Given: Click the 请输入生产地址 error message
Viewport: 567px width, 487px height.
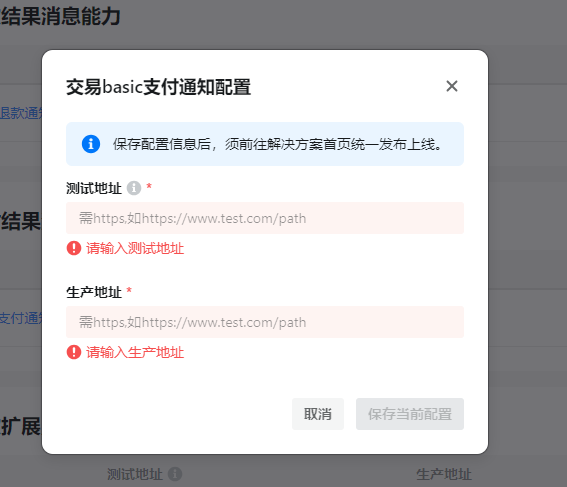Looking at the screenshot, I should (x=135, y=352).
